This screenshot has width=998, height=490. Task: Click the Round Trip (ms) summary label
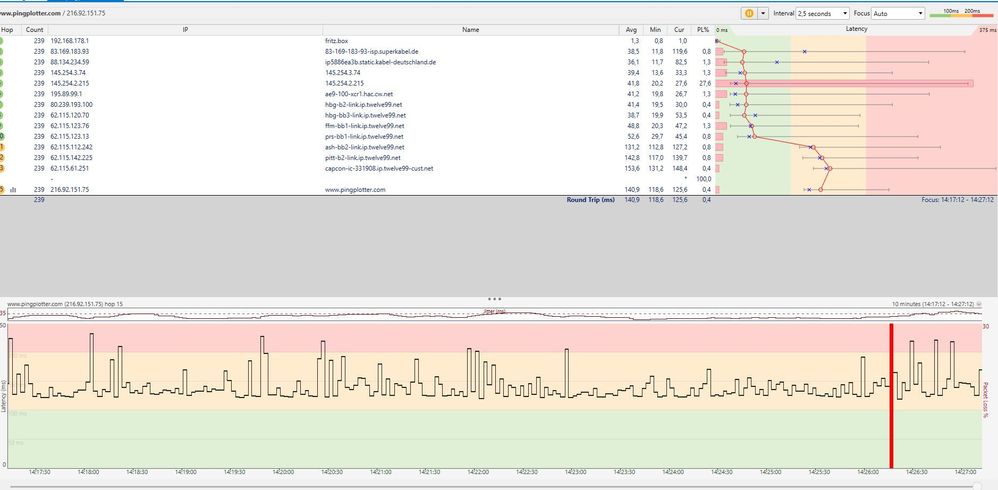591,200
